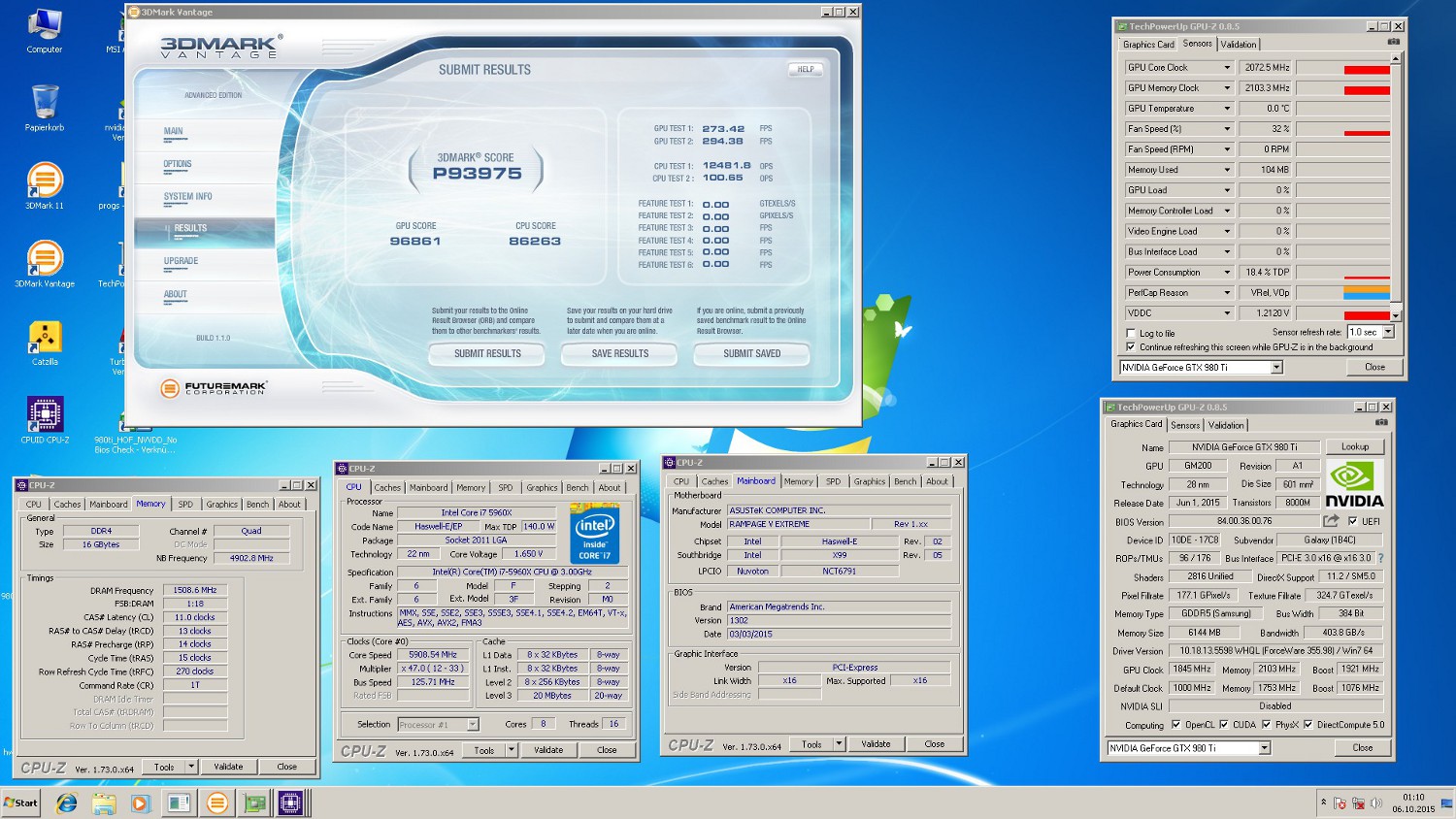Click the Intel Core i7 logo in CPU-Z
The image size is (1456, 819).
(x=594, y=532)
